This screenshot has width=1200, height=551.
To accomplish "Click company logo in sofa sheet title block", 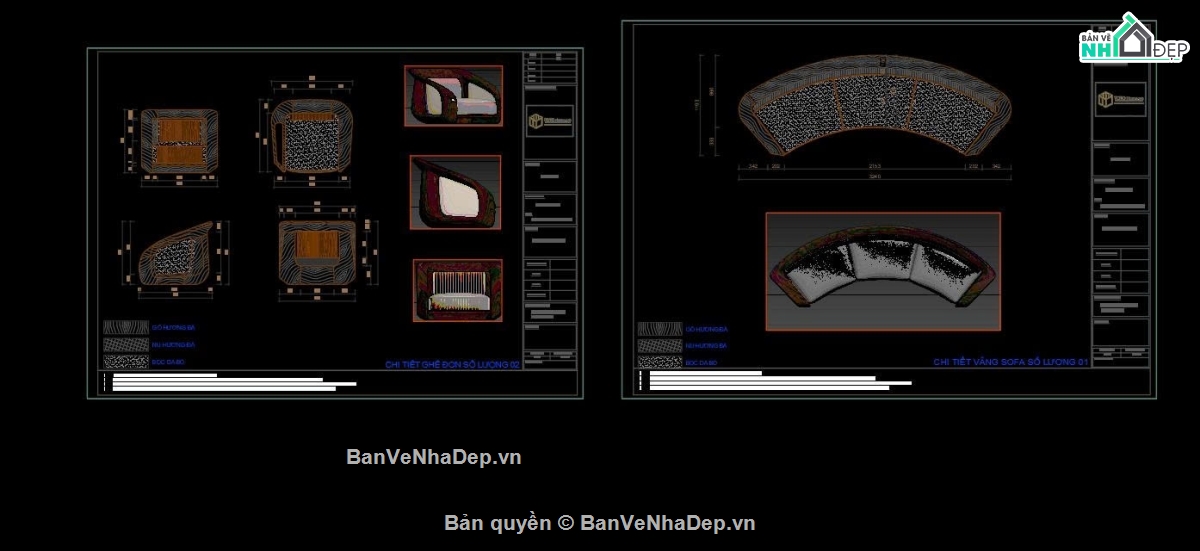I will (1120, 100).
